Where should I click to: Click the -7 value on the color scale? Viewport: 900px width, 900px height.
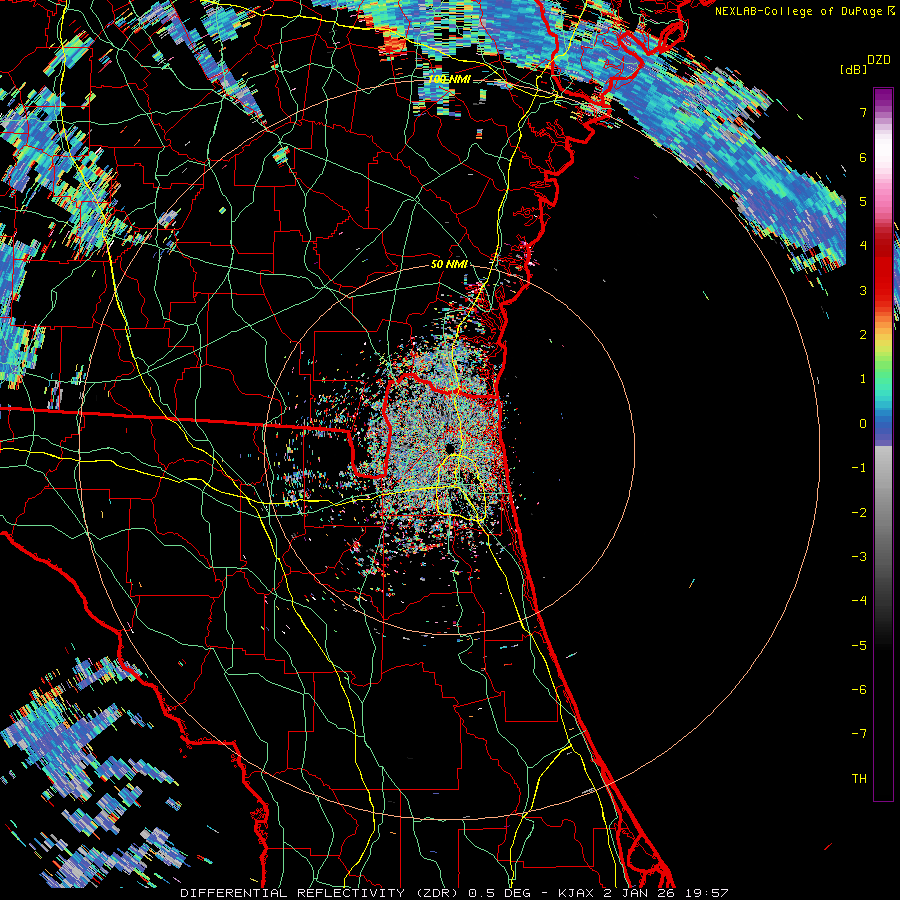(x=859, y=734)
